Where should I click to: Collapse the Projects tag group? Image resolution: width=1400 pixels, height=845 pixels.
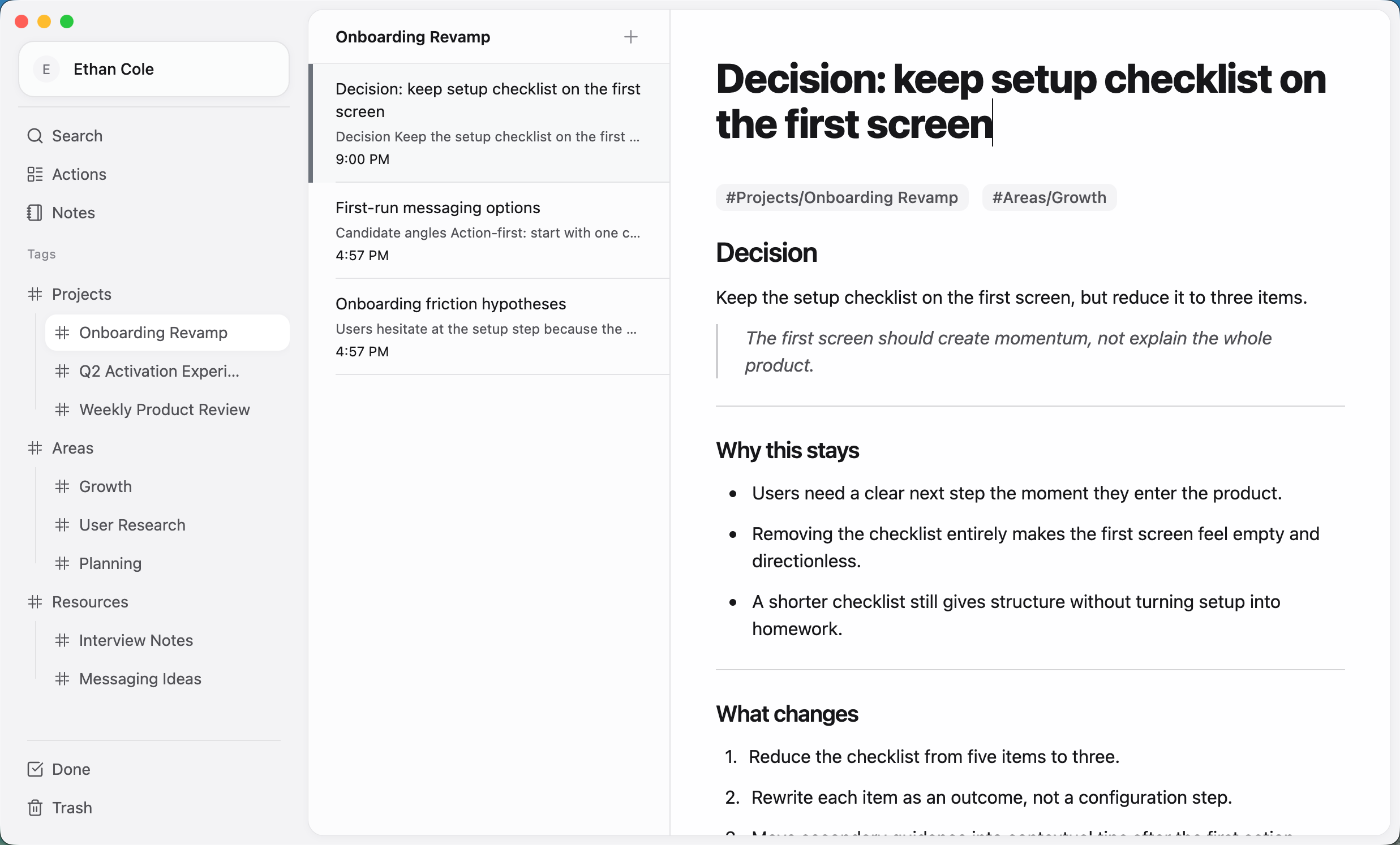(x=35, y=294)
